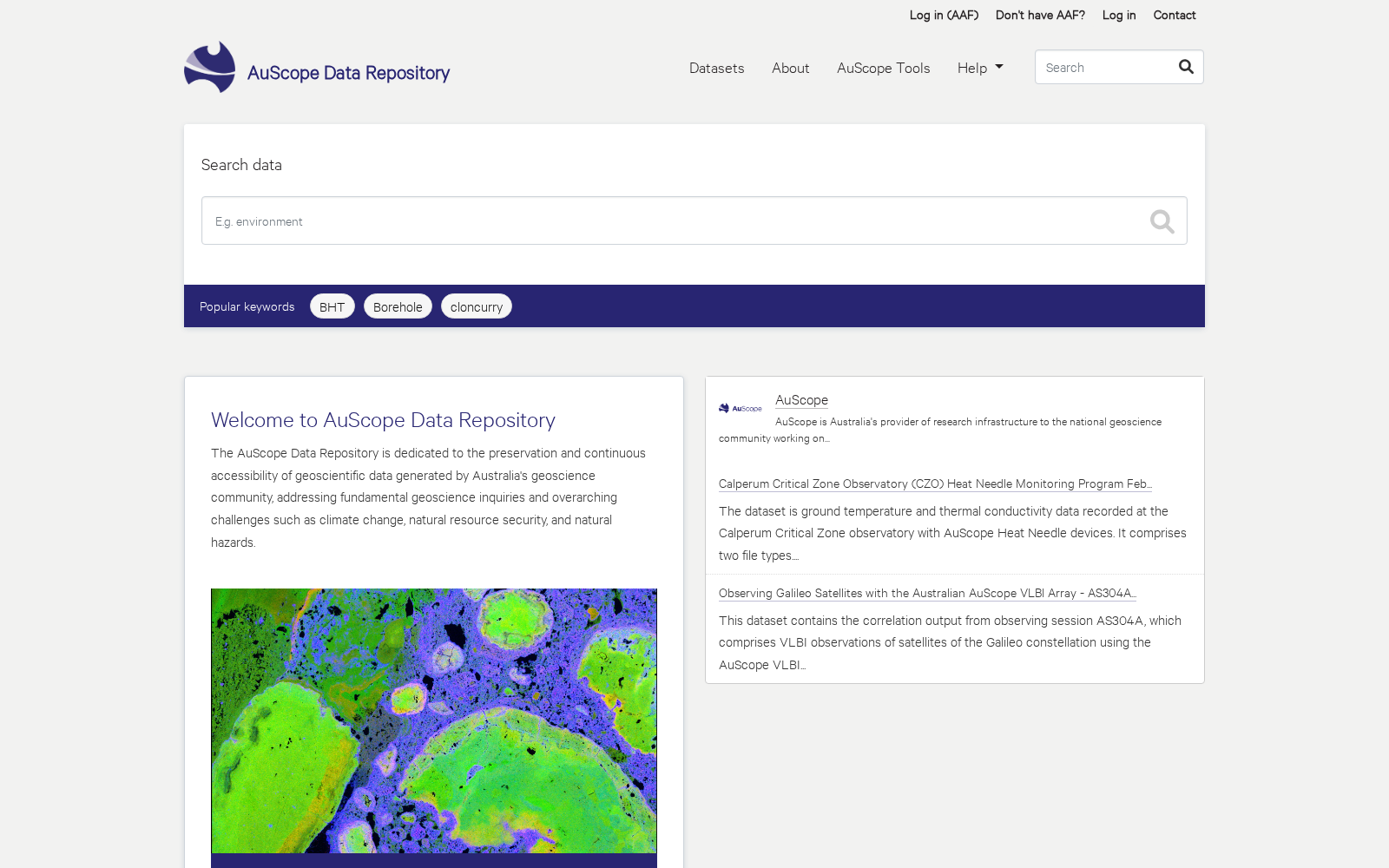Click the small AuScope logo thumbnail
1389x868 pixels.
tap(740, 408)
